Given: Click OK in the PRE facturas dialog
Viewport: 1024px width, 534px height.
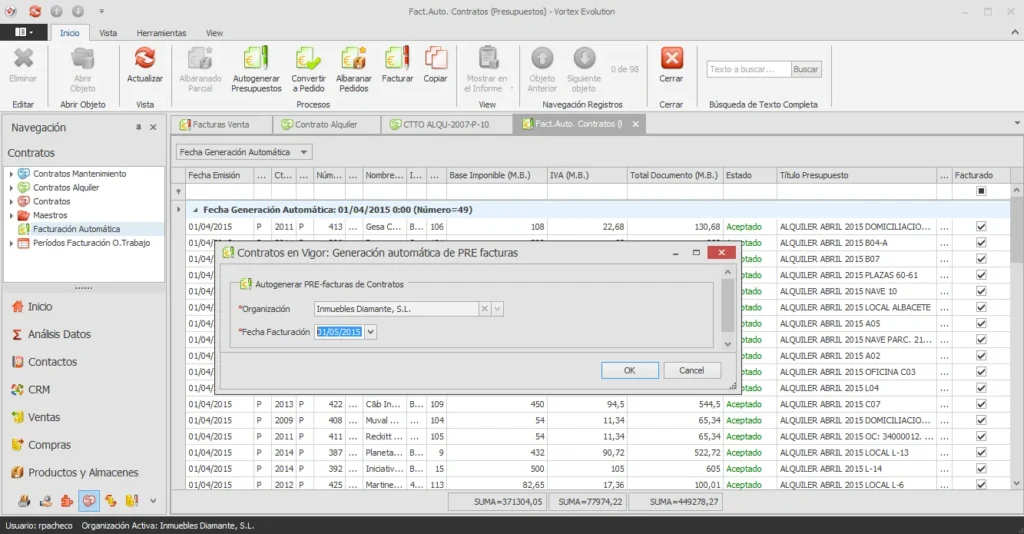Looking at the screenshot, I should click(630, 370).
